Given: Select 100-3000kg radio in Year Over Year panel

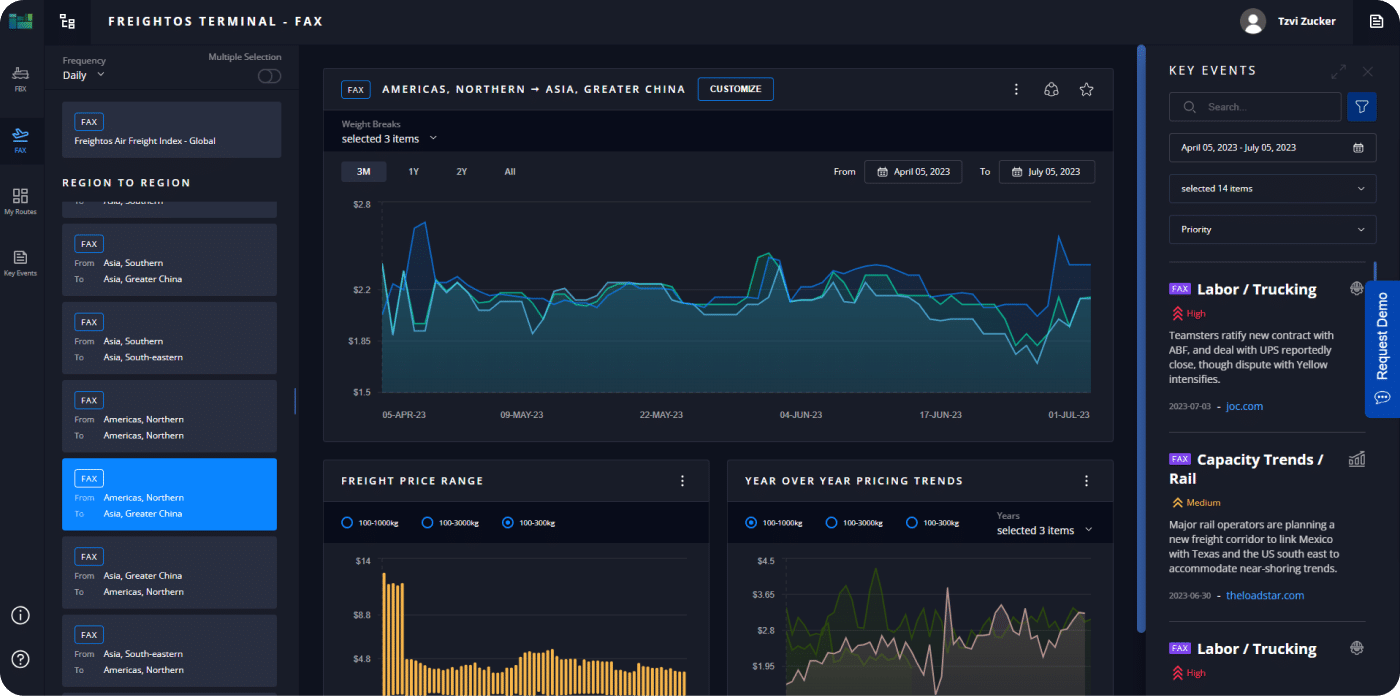Looking at the screenshot, I should (832, 523).
